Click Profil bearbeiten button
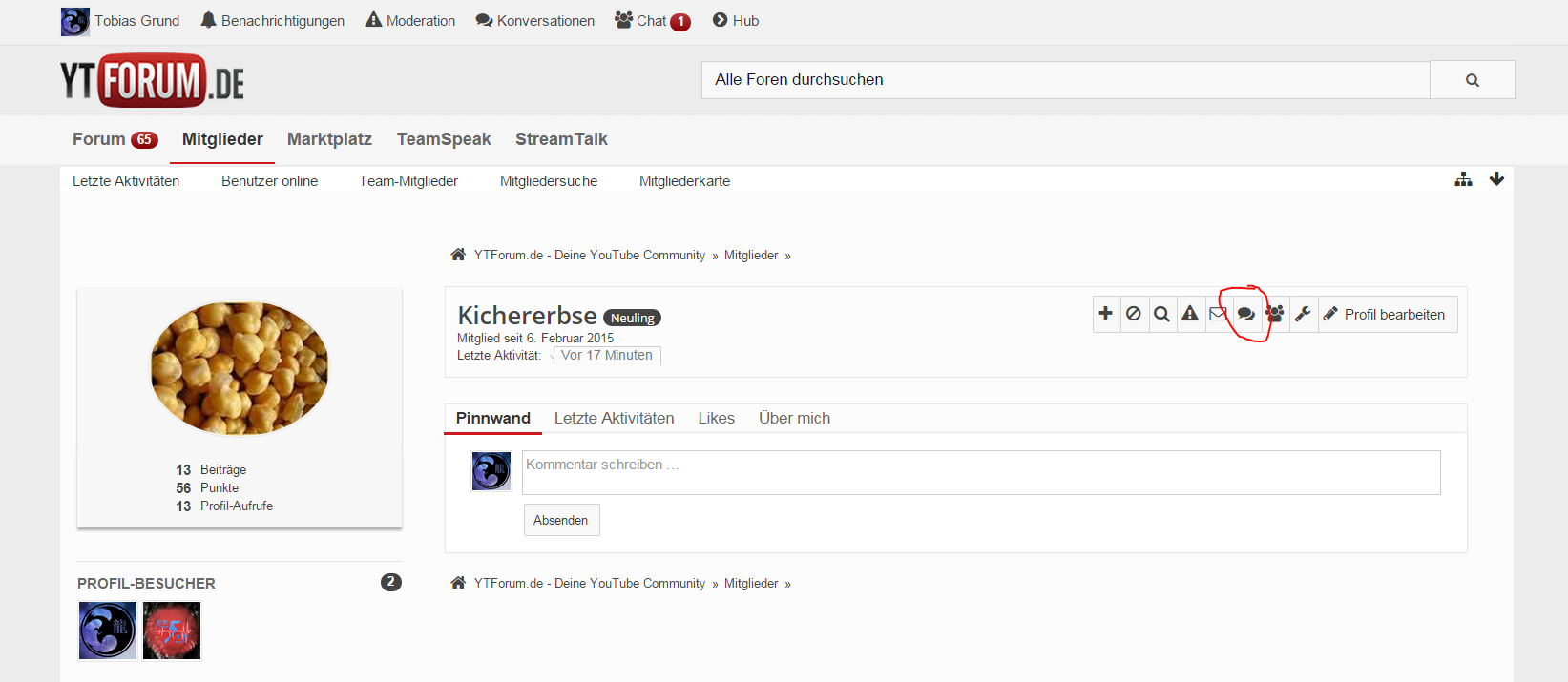 tap(1386, 315)
